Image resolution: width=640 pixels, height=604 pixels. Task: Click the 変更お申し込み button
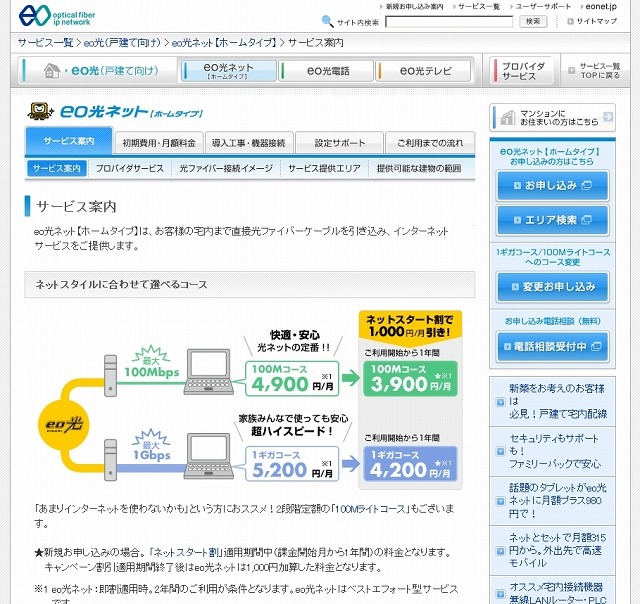(552, 286)
